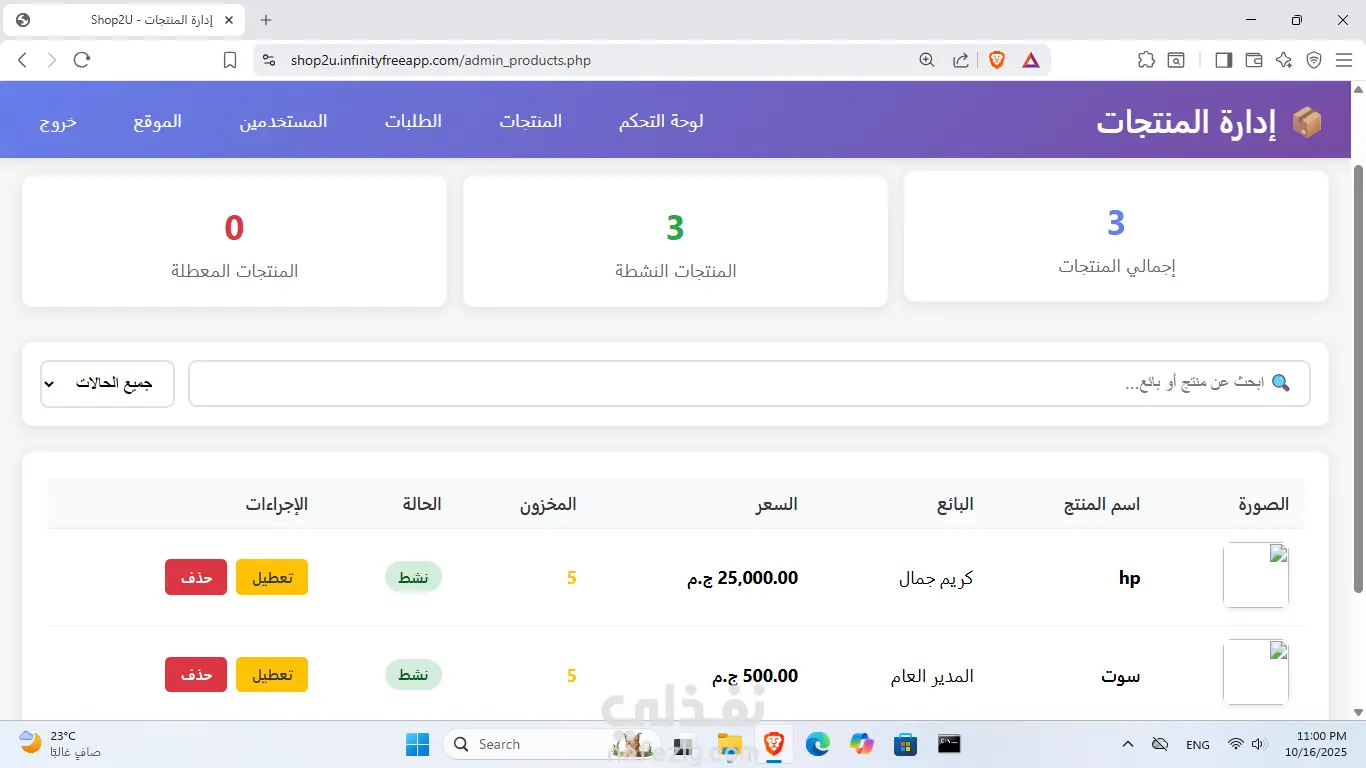1366x768 pixels.
Task: Open browser hamburger main menu
Action: click(x=1344, y=60)
